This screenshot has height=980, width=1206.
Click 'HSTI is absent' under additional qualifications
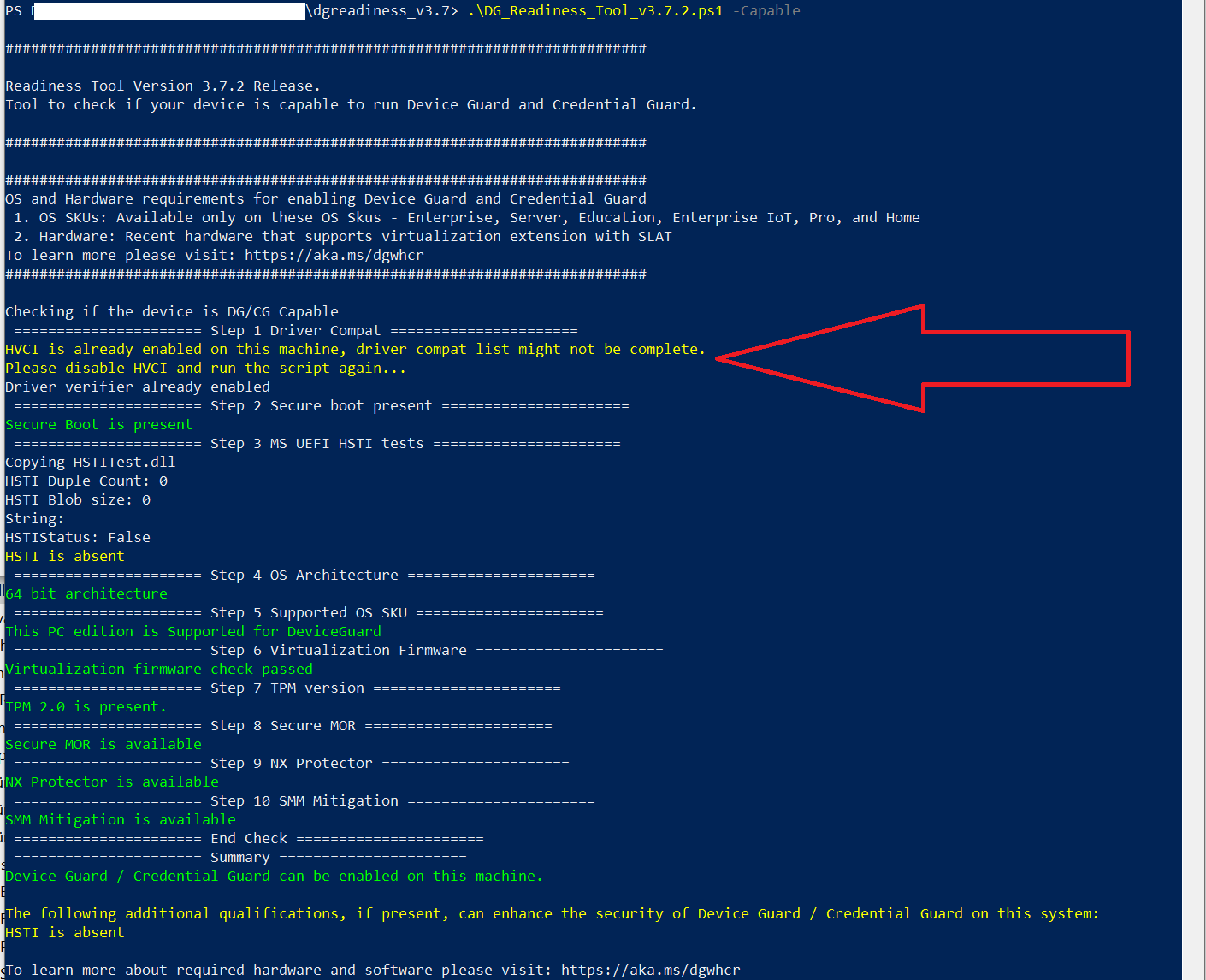tap(65, 932)
